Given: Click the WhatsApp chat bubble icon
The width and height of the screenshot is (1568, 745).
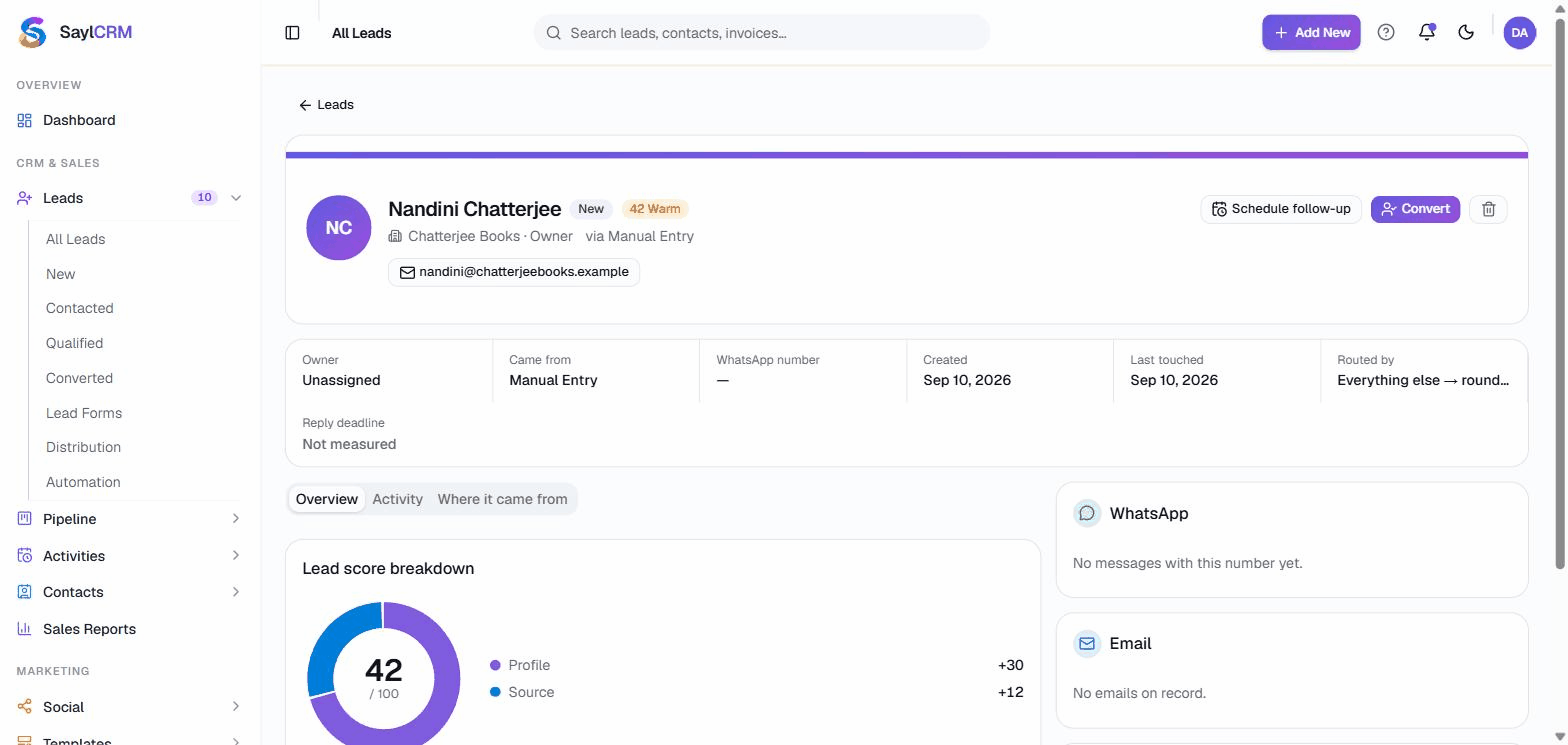Looking at the screenshot, I should (1087, 513).
